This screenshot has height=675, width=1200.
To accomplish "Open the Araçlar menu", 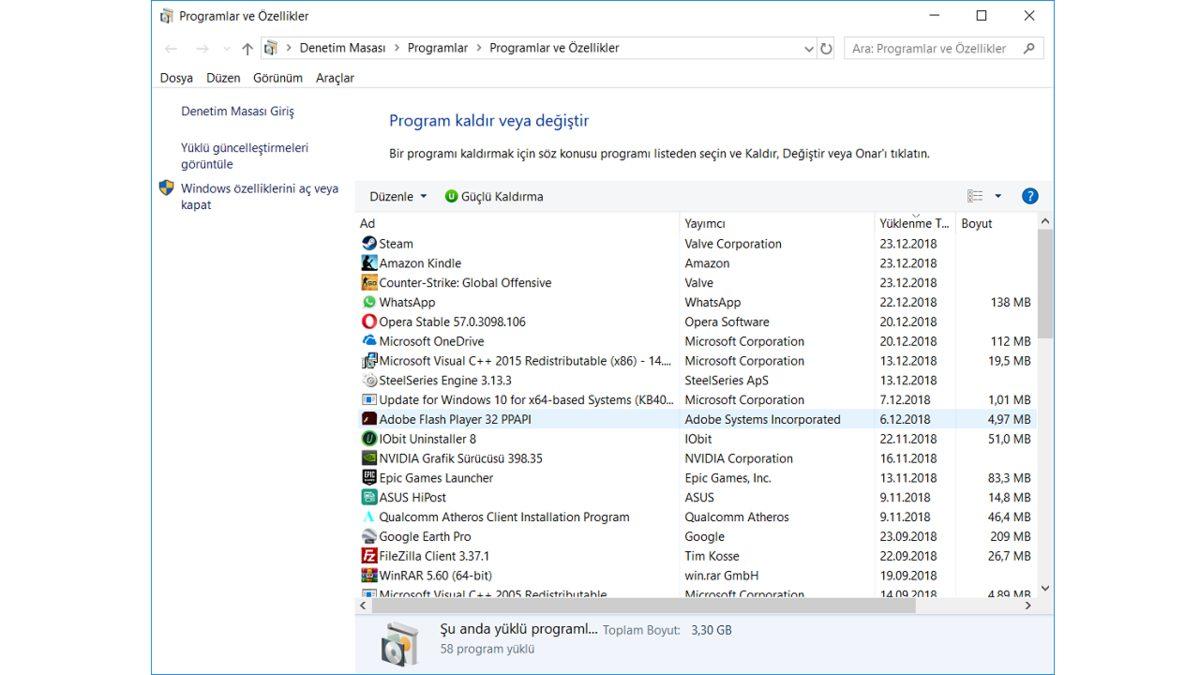I will coord(335,78).
